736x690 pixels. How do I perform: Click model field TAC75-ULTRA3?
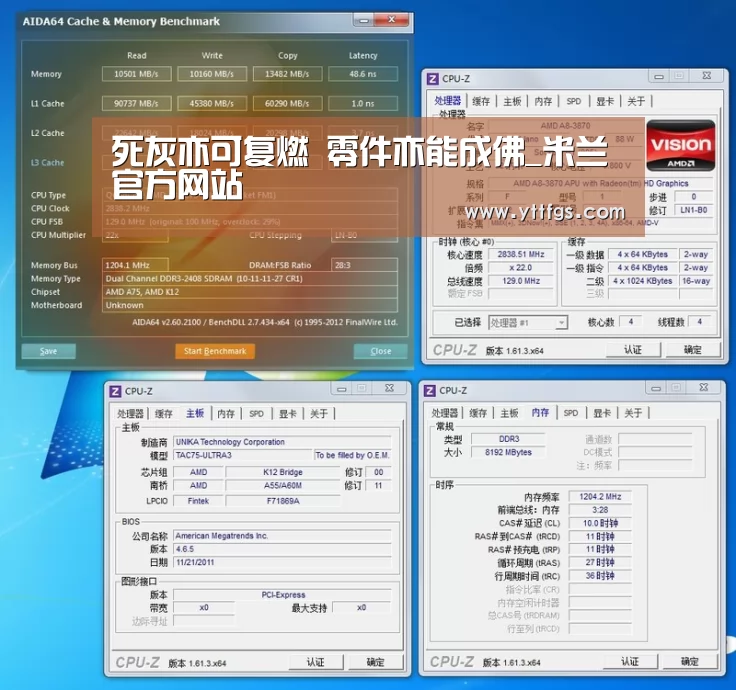[x=242, y=455]
